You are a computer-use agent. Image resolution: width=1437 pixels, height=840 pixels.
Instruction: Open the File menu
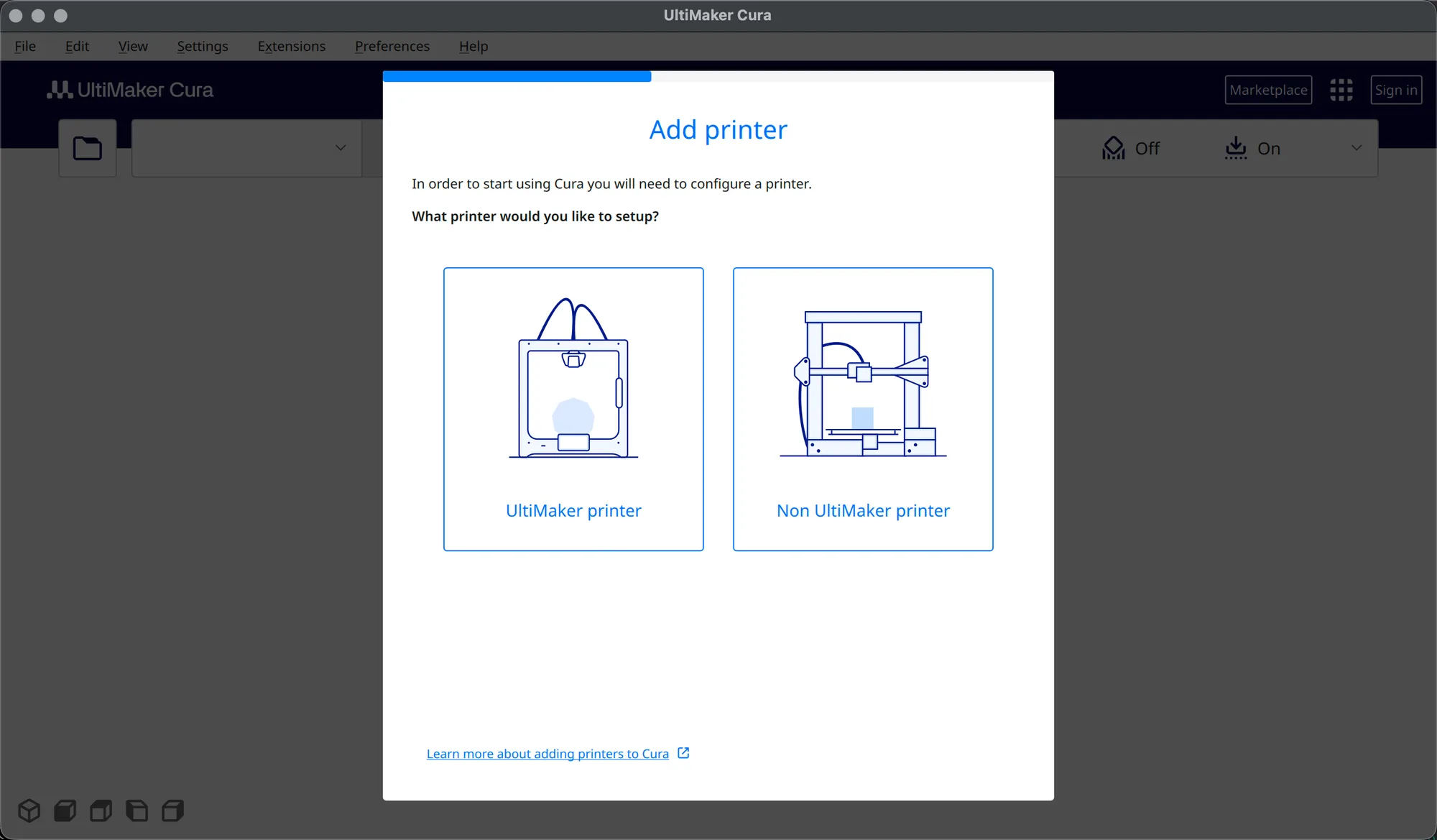[x=25, y=46]
